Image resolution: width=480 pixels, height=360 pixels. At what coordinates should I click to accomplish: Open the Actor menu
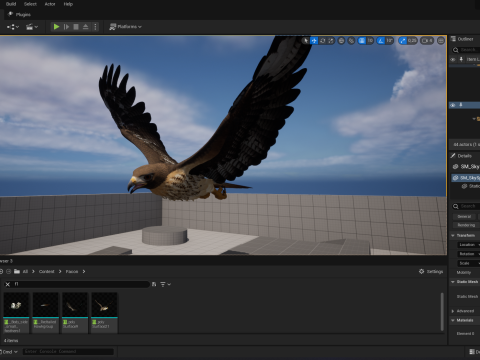[50, 4]
